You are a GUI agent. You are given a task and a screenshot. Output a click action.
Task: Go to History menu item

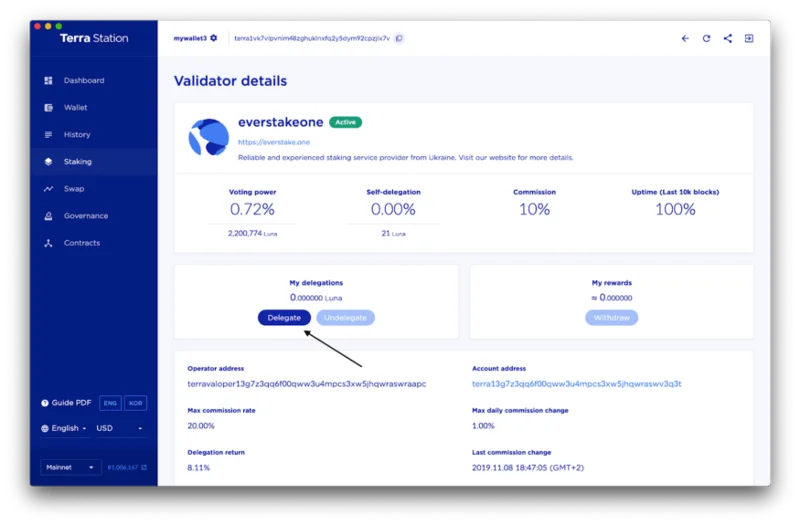[77, 135]
